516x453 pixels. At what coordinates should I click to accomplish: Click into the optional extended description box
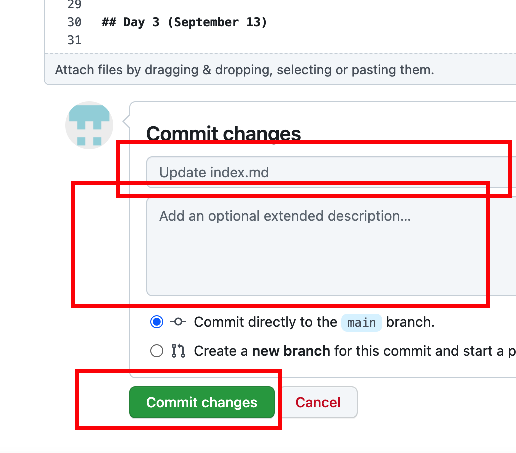[x=331, y=247]
